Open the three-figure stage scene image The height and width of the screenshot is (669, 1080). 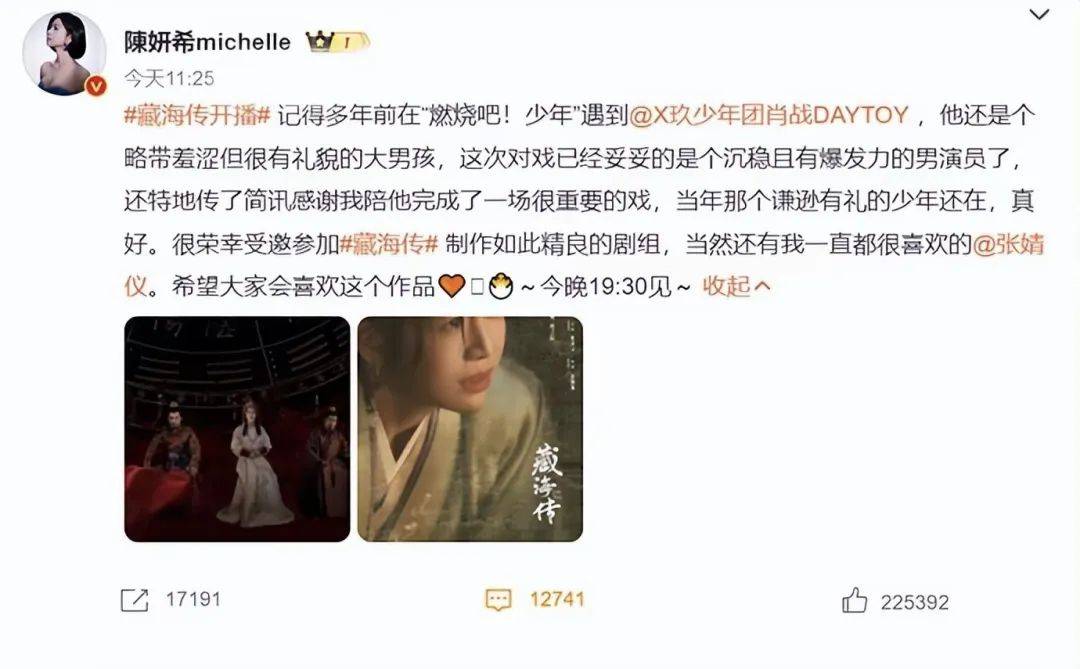(237, 429)
